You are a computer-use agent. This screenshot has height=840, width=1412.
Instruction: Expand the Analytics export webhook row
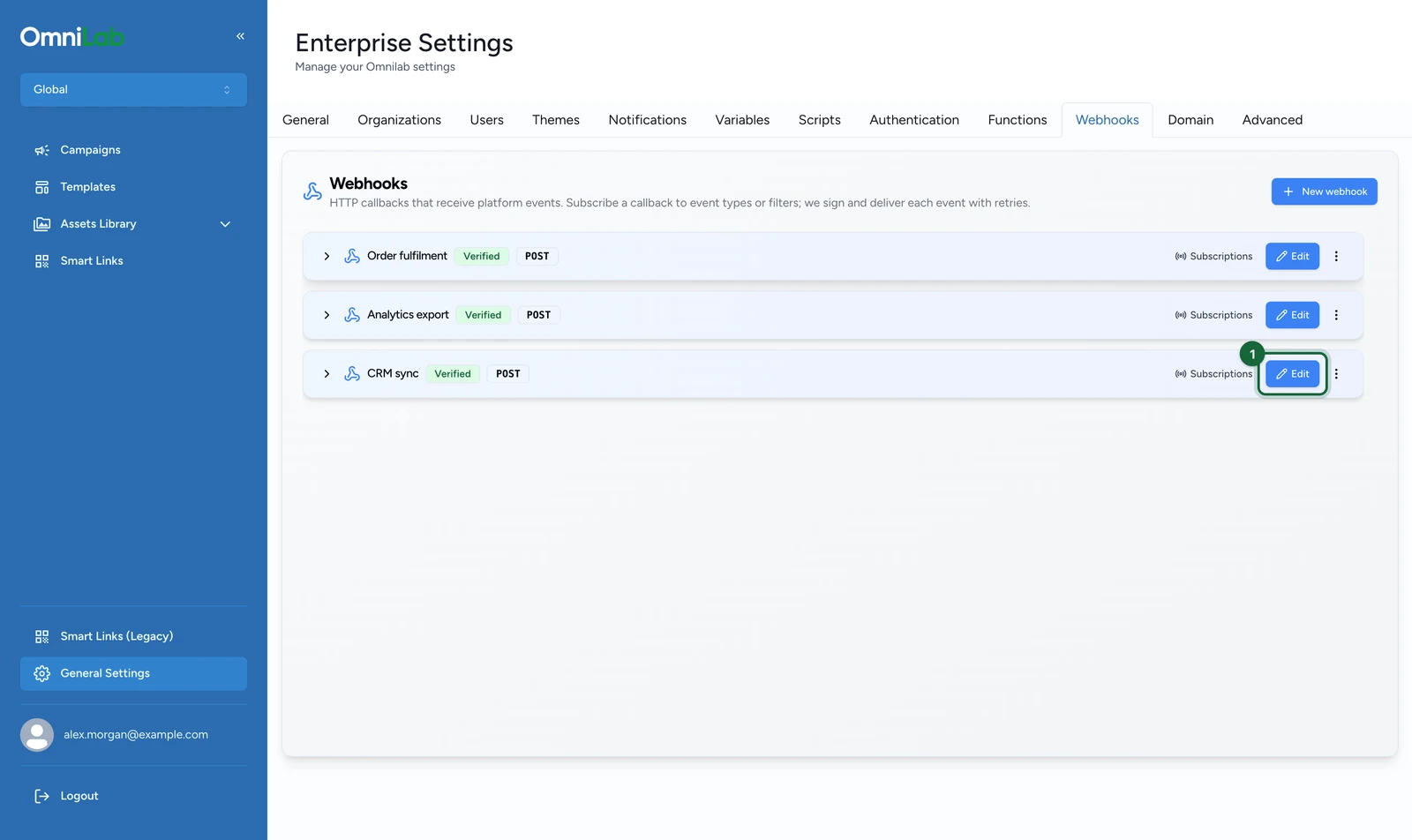327,315
